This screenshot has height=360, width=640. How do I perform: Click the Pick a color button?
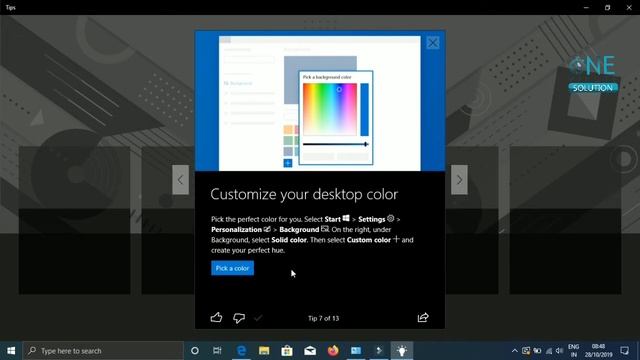tap(232, 268)
